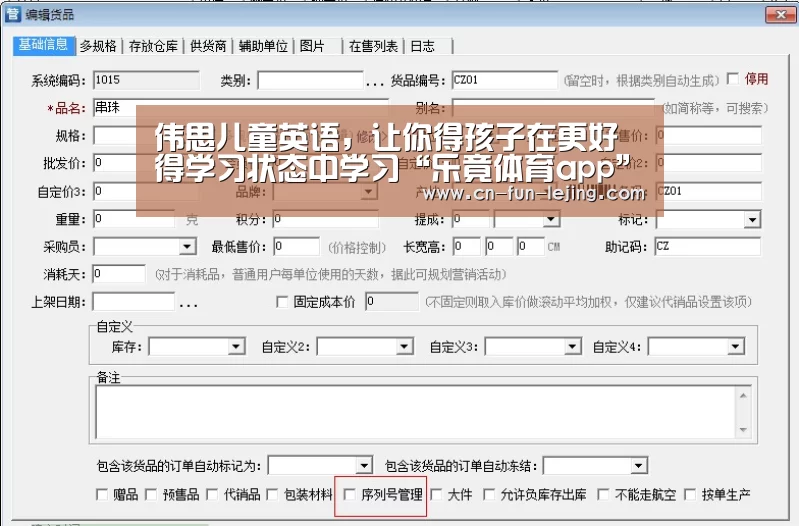The image size is (799, 526).
Task: Click the 消耗天 input field
Action: [119, 274]
